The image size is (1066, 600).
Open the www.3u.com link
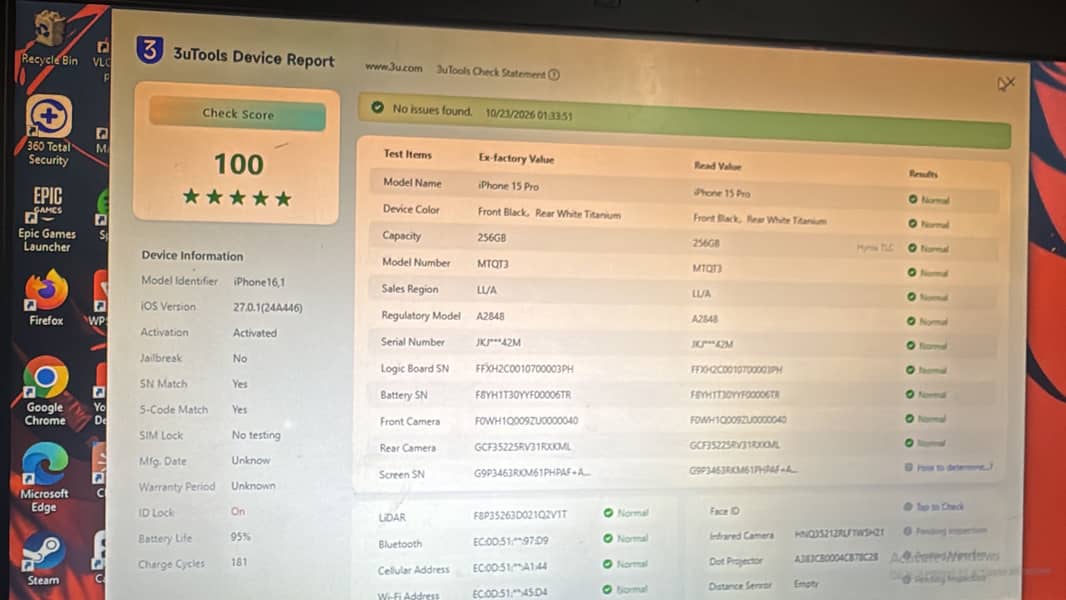coord(394,68)
